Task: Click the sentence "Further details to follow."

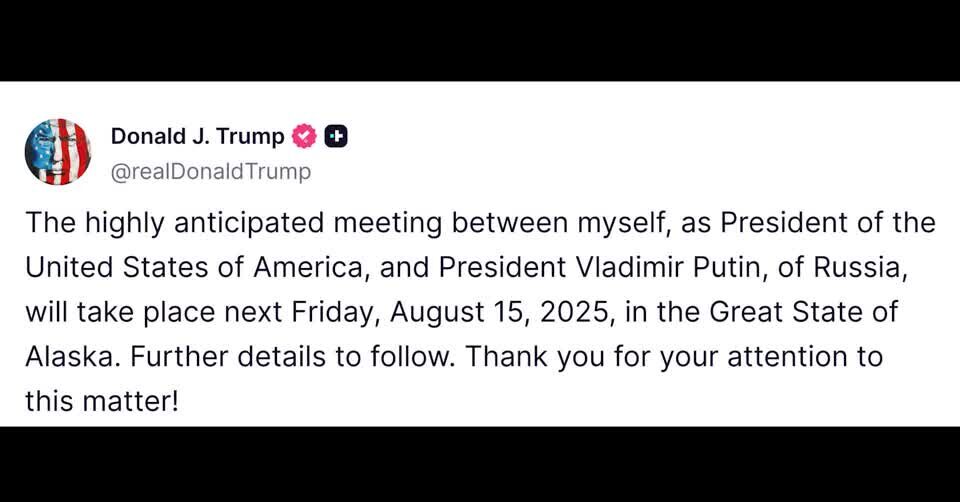Action: (x=285, y=357)
